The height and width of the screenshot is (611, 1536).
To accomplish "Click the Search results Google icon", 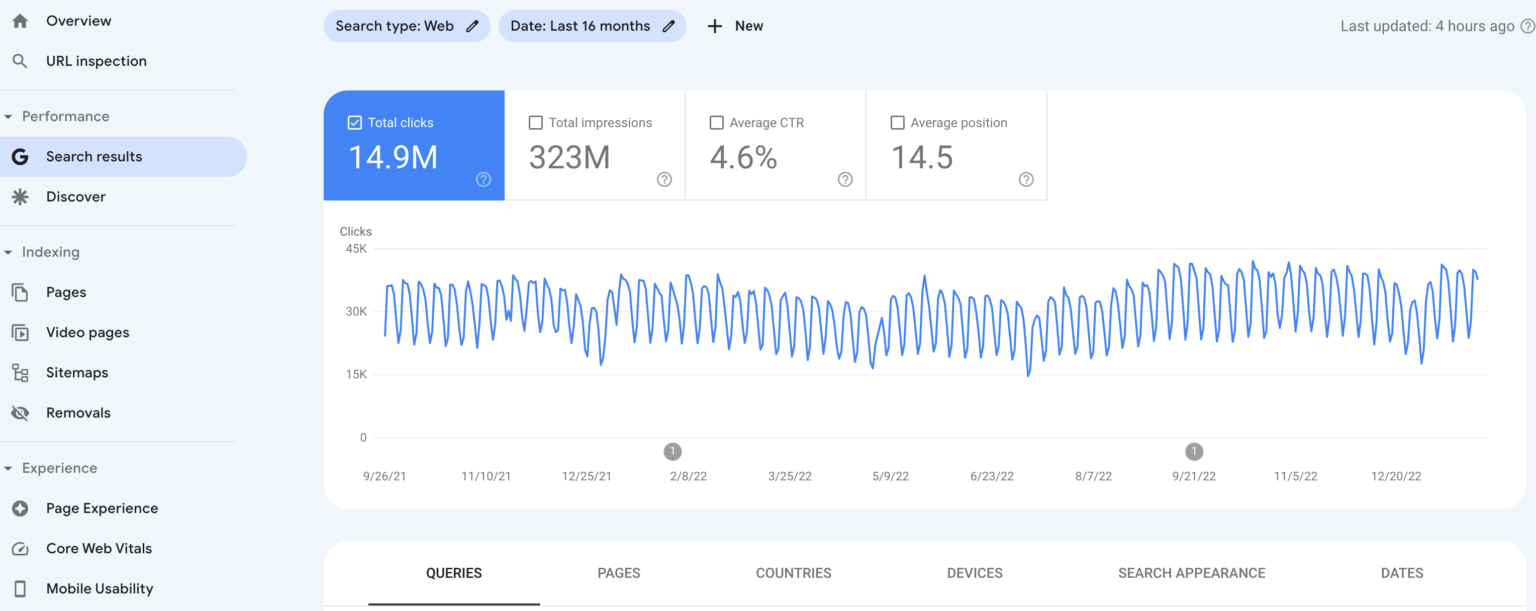I will 20,156.
